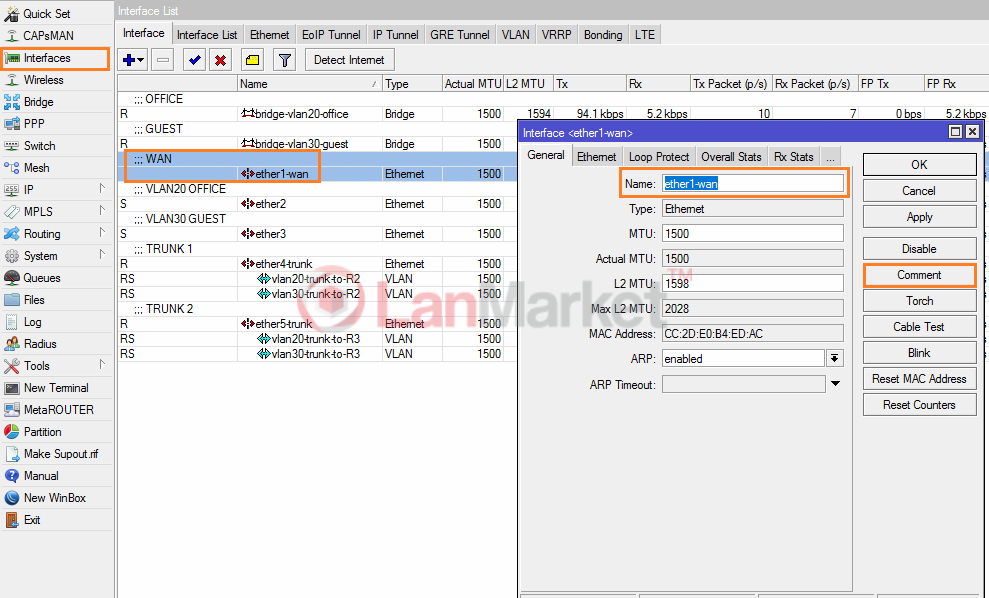Remove the interface with the red X icon
The image size is (989, 598).
click(221, 59)
